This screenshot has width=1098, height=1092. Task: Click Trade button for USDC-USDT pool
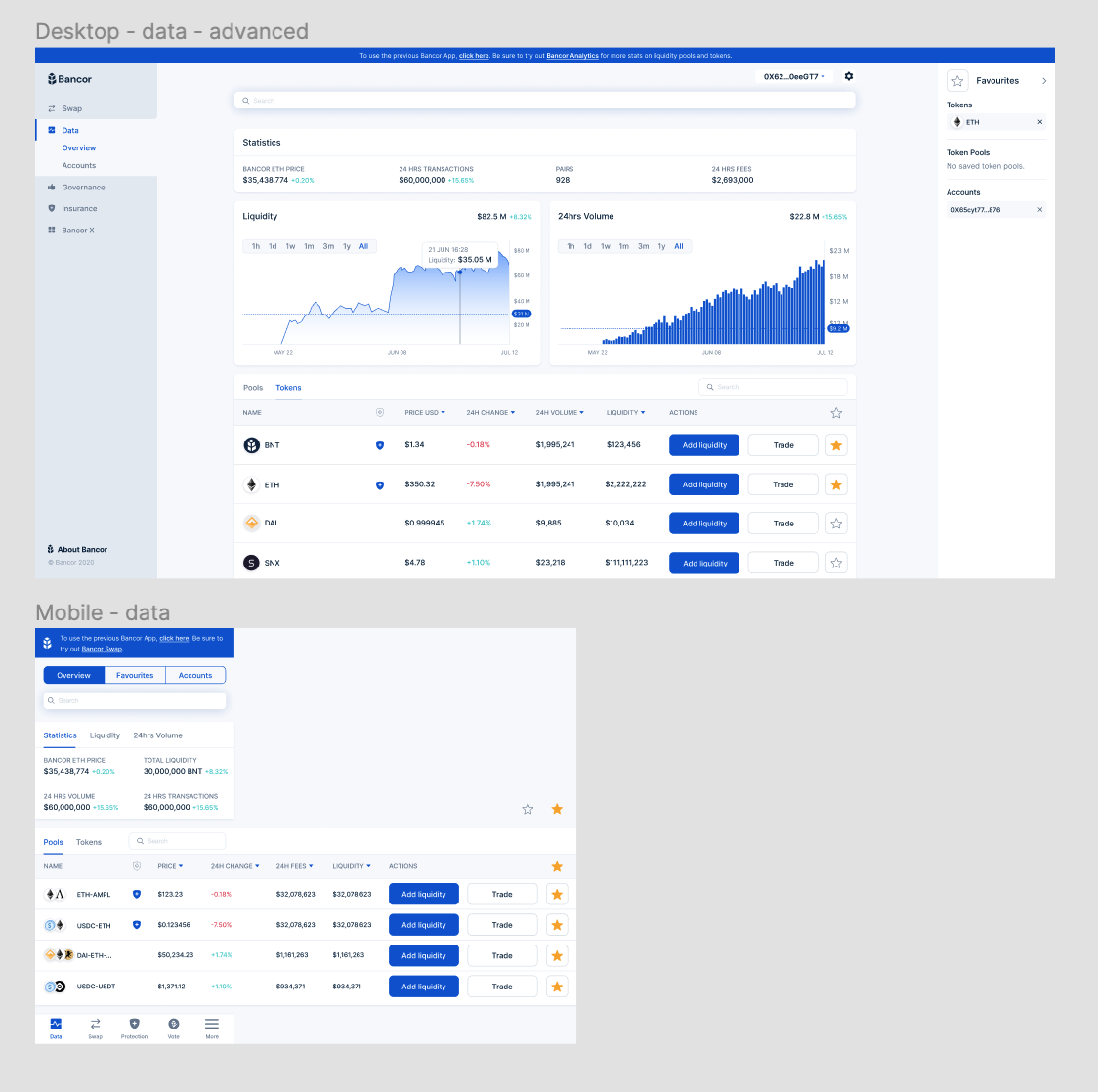pyautogui.click(x=502, y=987)
